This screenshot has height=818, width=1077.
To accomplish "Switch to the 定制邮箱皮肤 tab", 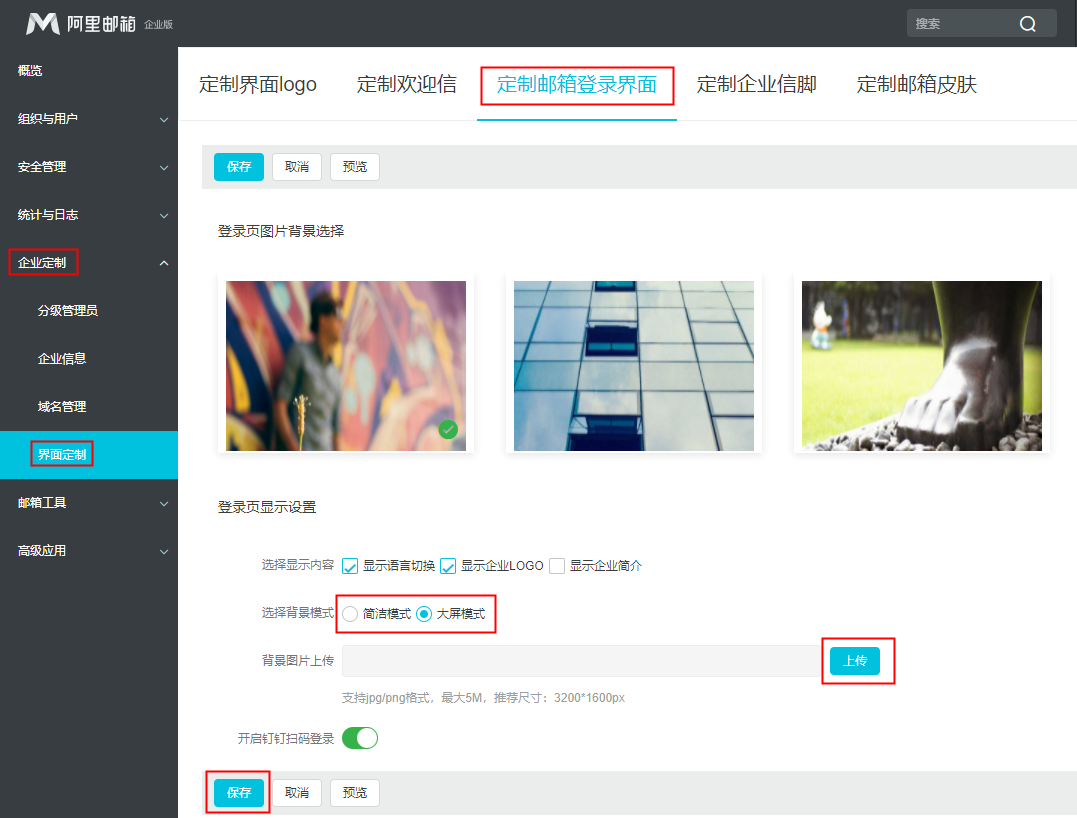I will [x=915, y=85].
